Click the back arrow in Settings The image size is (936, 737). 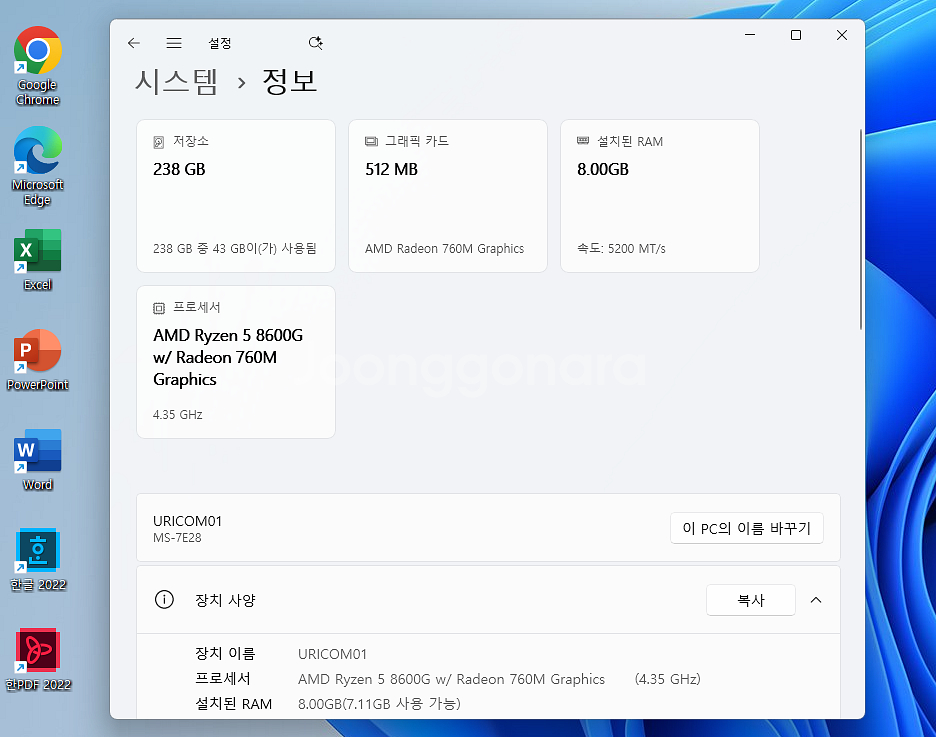click(134, 43)
